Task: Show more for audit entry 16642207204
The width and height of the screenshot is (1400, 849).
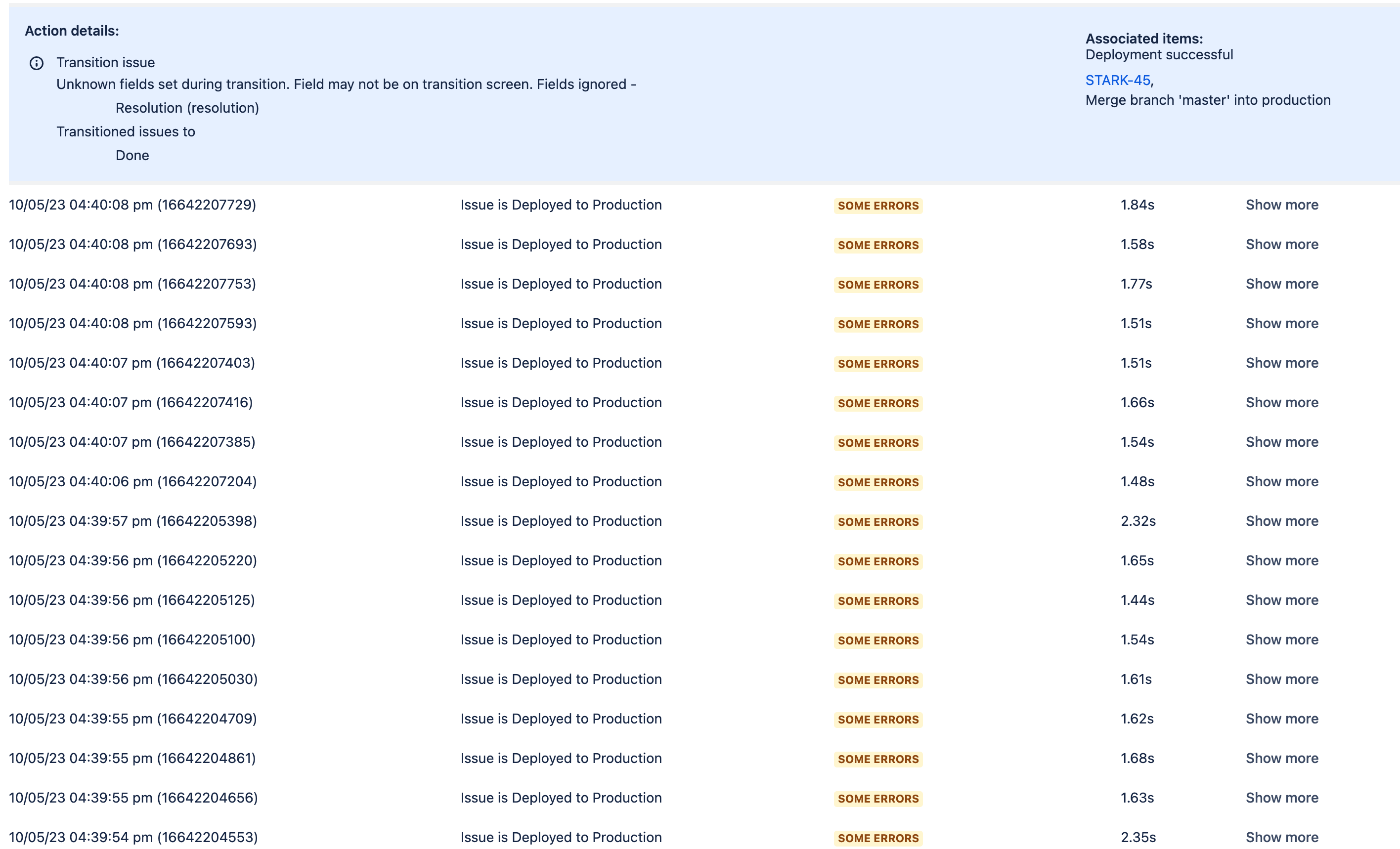Action: pos(1281,481)
